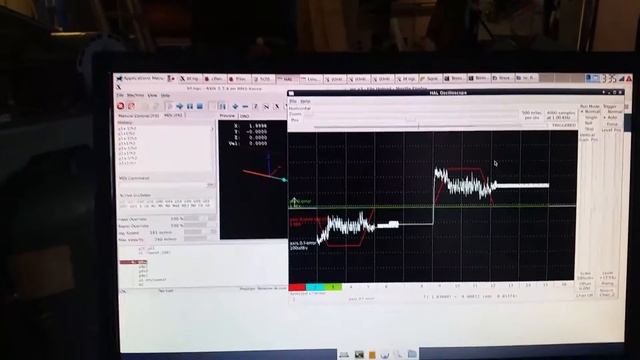Click the Chan Off button in scope

point(585,295)
